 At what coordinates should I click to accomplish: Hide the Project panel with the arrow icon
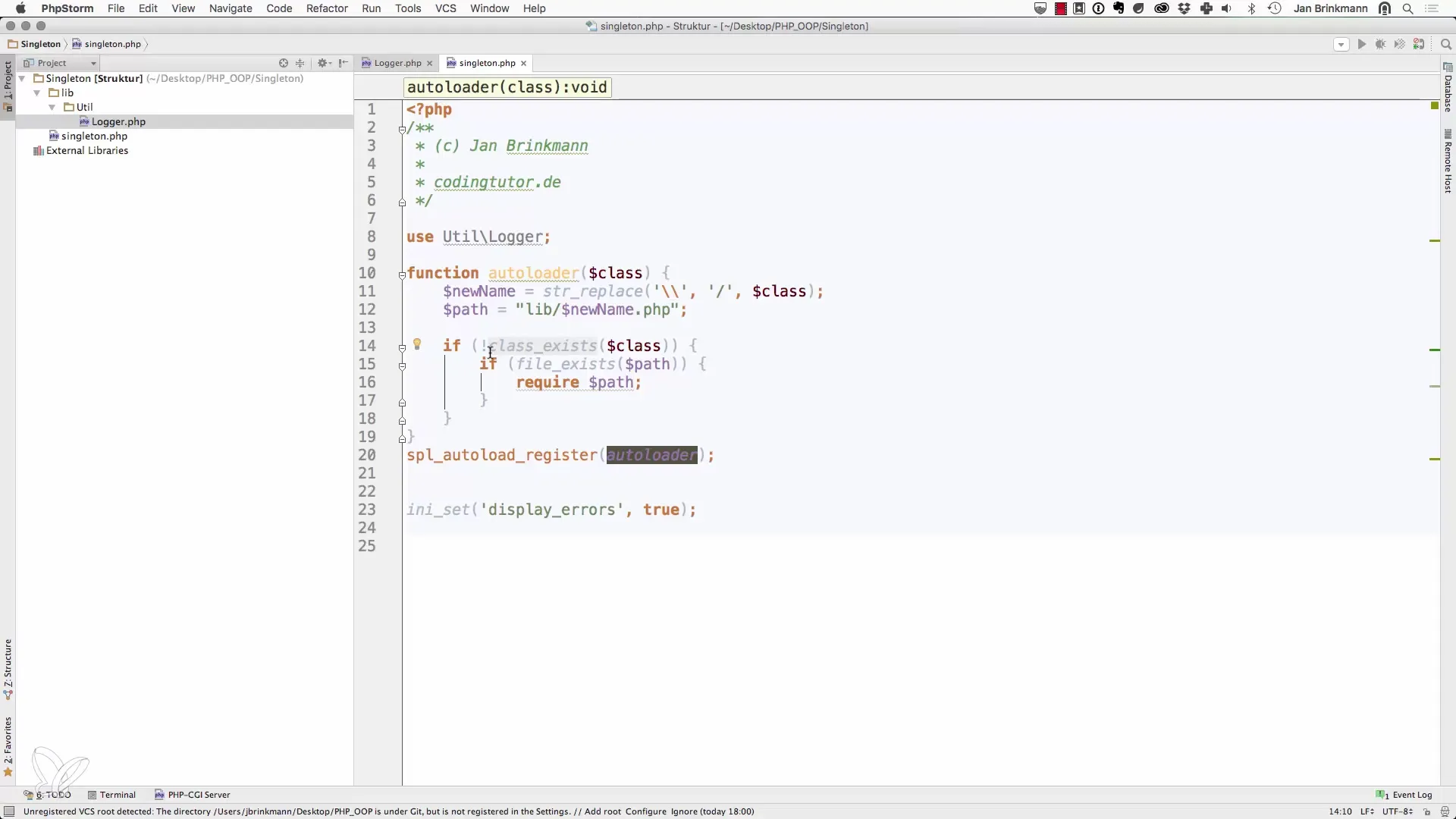(x=344, y=63)
